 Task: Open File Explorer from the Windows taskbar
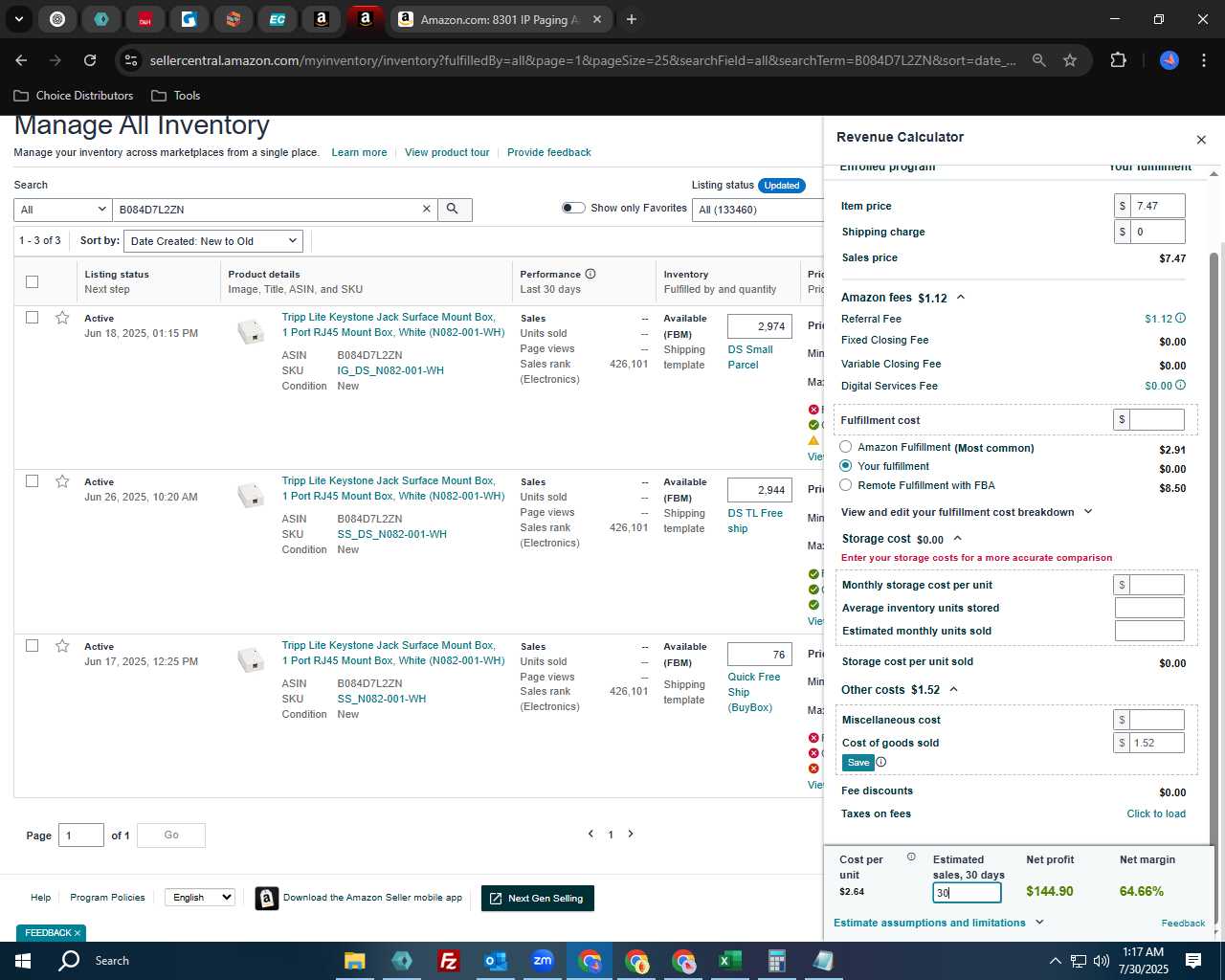coord(354,961)
